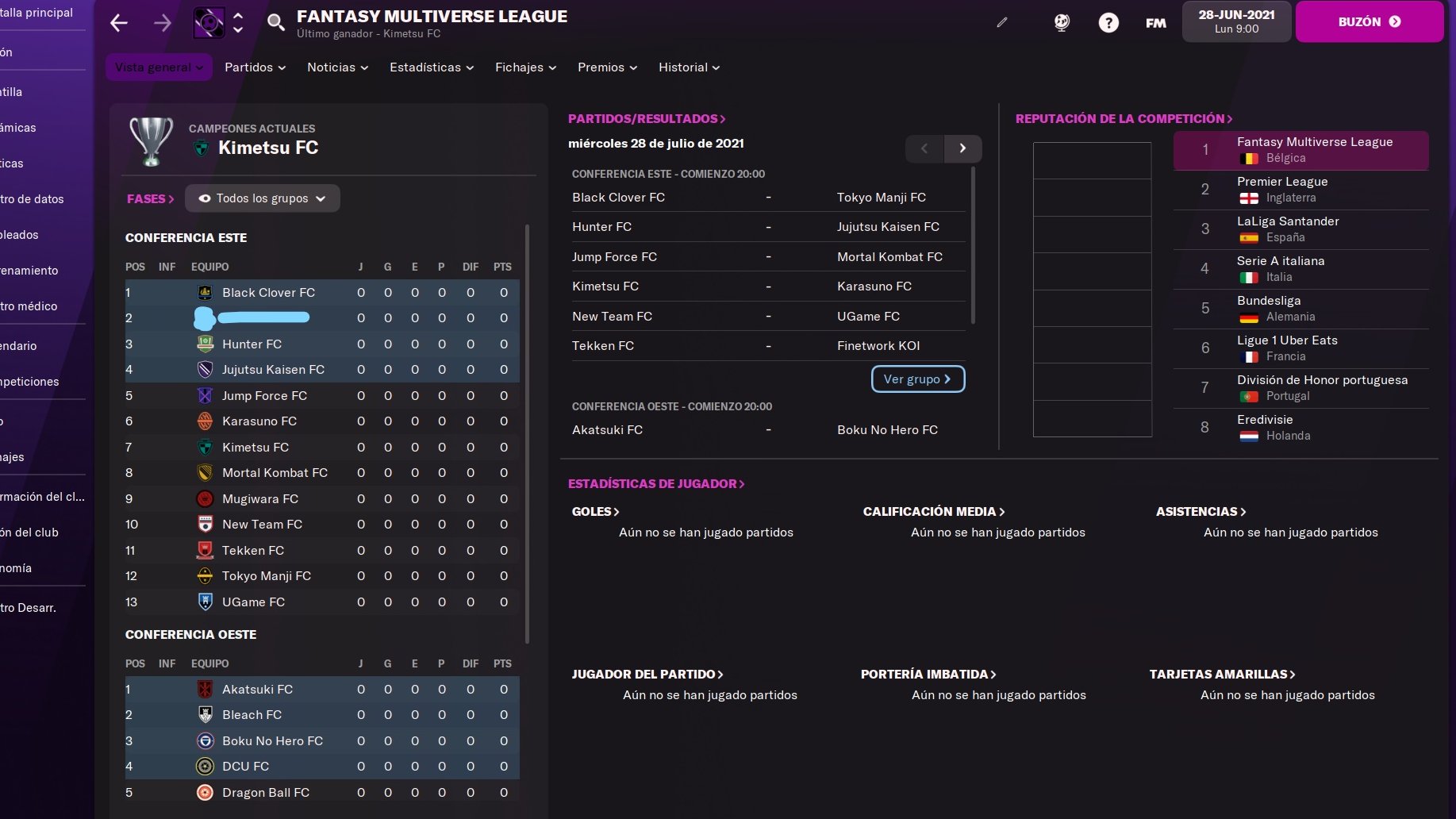This screenshot has width=1456, height=819.
Task: Open the GOLES stats link
Action: tap(595, 512)
